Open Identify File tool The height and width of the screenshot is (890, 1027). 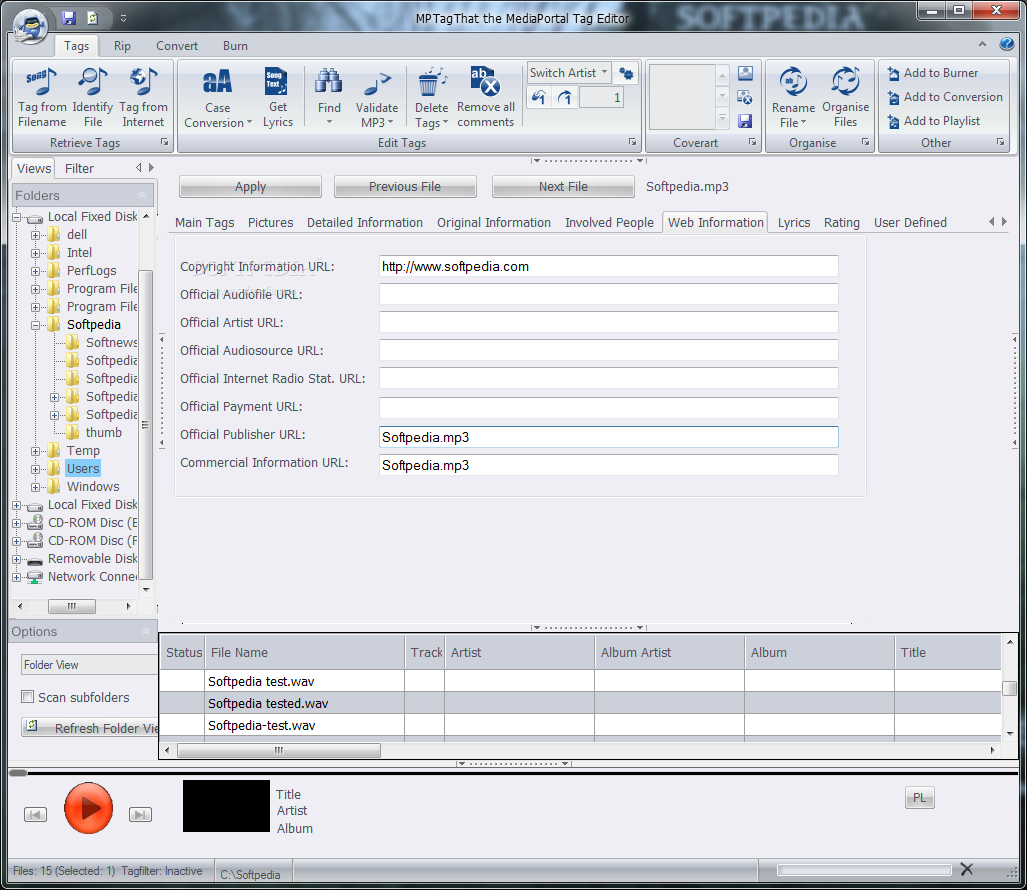click(92, 97)
